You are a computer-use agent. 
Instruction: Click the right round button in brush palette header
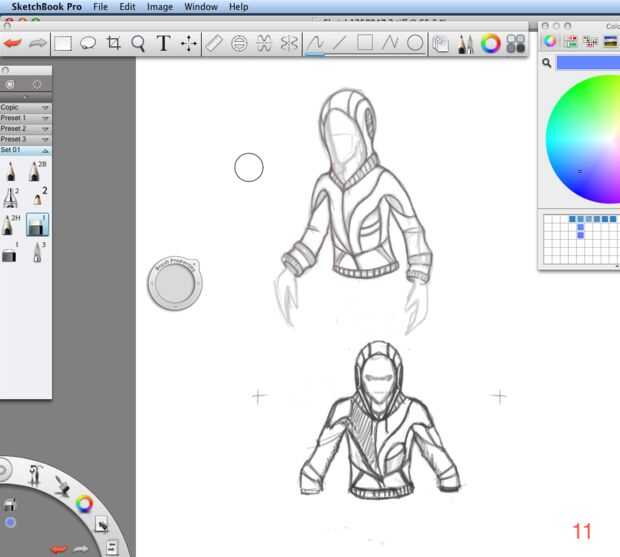pyautogui.click(x=37, y=84)
